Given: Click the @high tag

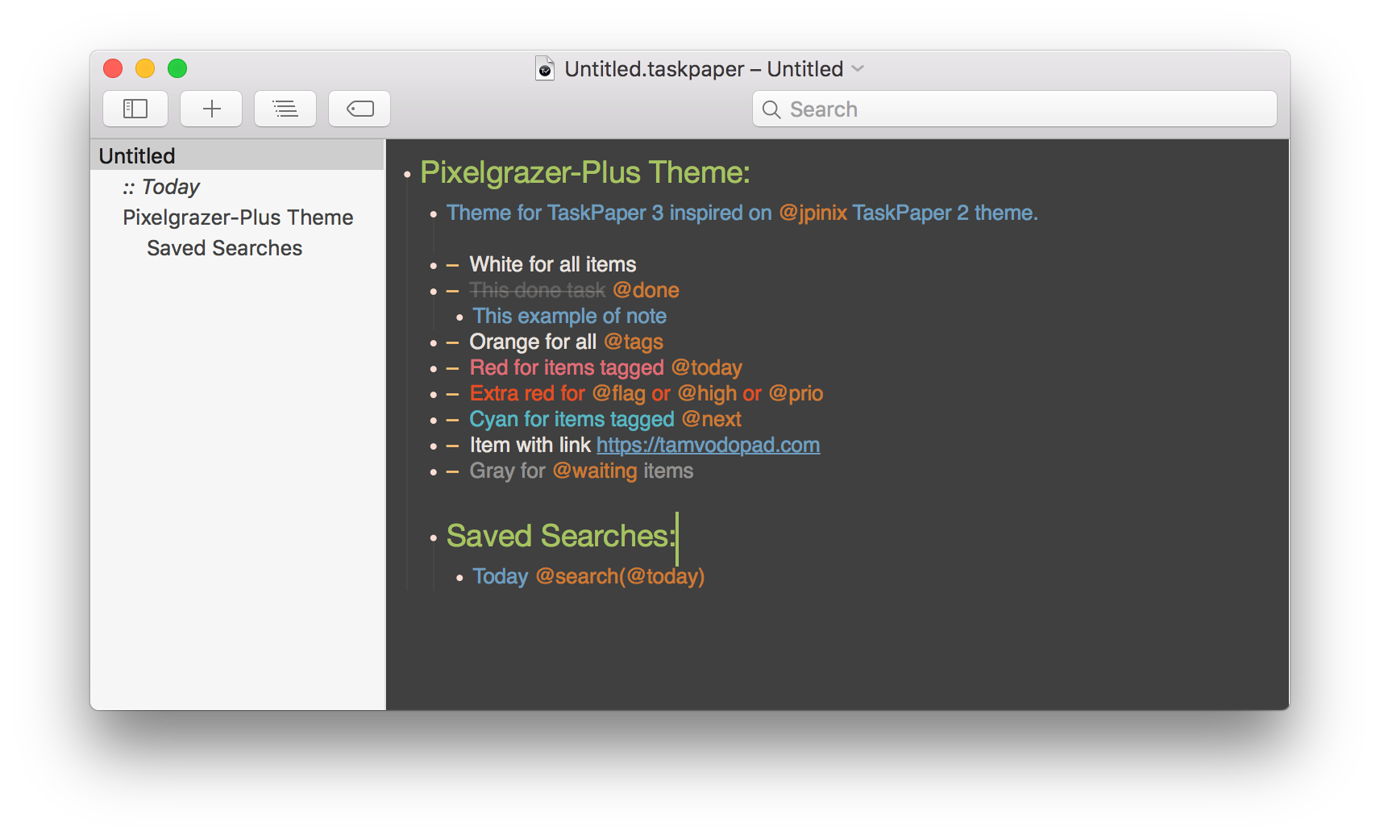Looking at the screenshot, I should click(x=707, y=393).
